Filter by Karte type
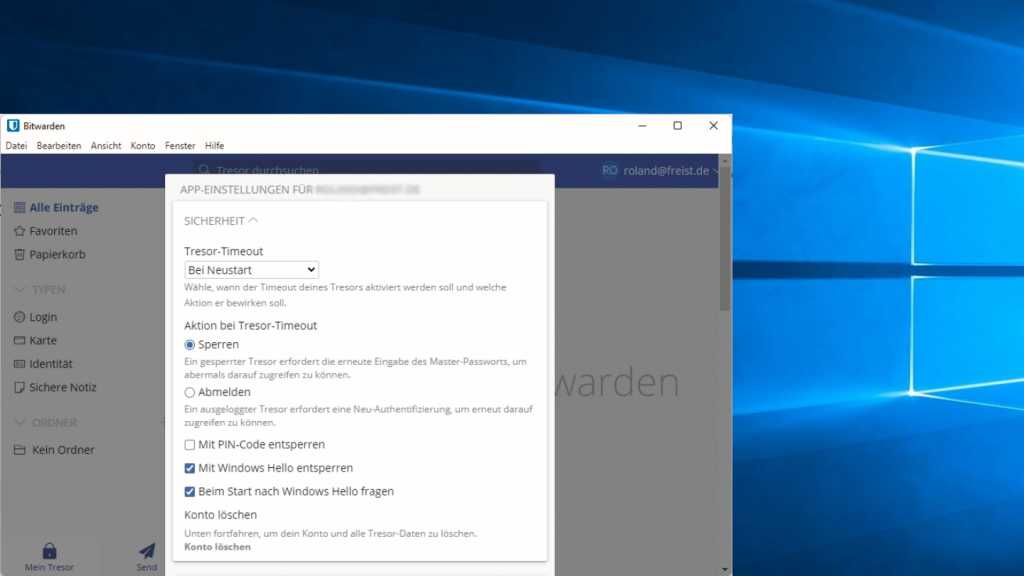The height and width of the screenshot is (576, 1024). pos(43,340)
